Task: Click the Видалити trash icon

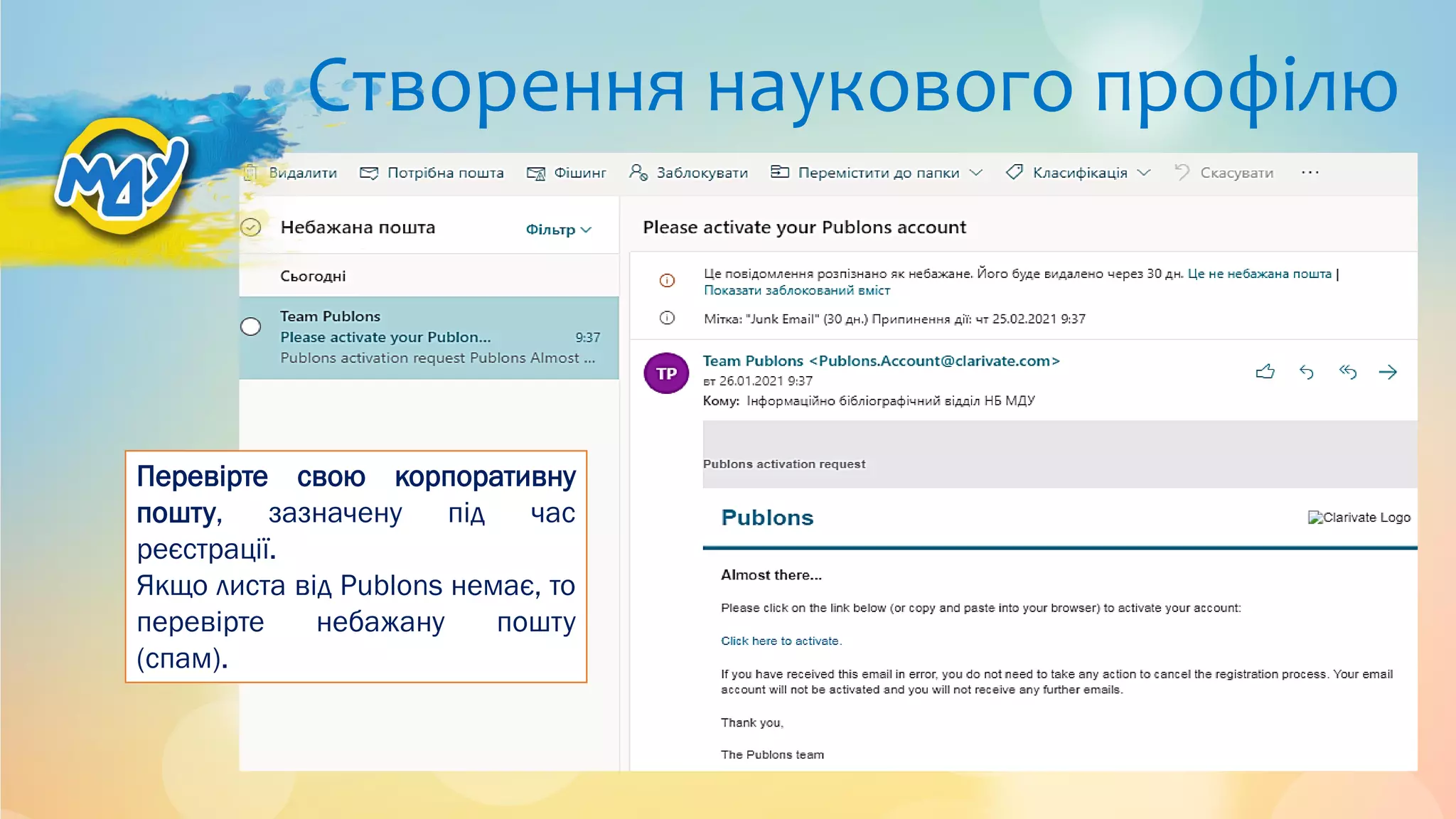Action: pos(250,172)
